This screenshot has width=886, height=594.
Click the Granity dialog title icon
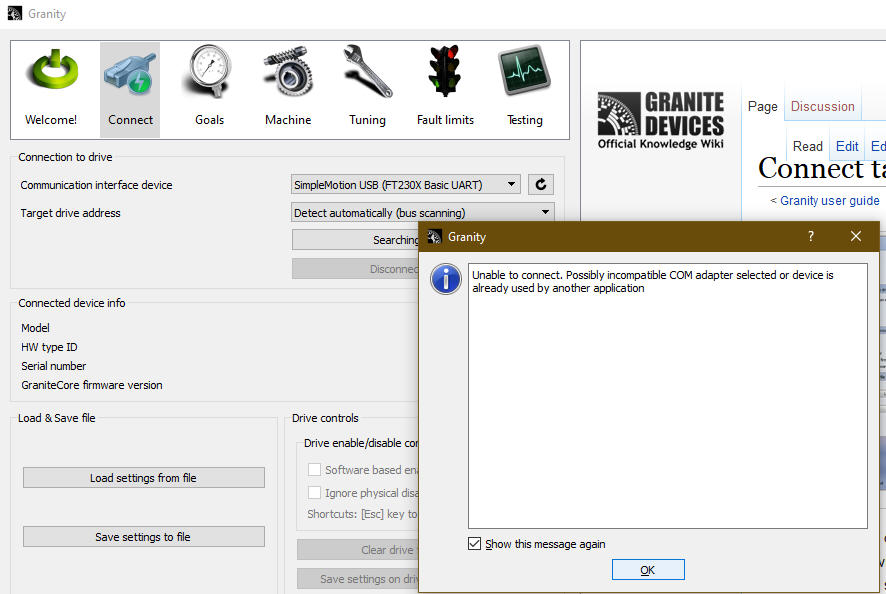pos(434,237)
